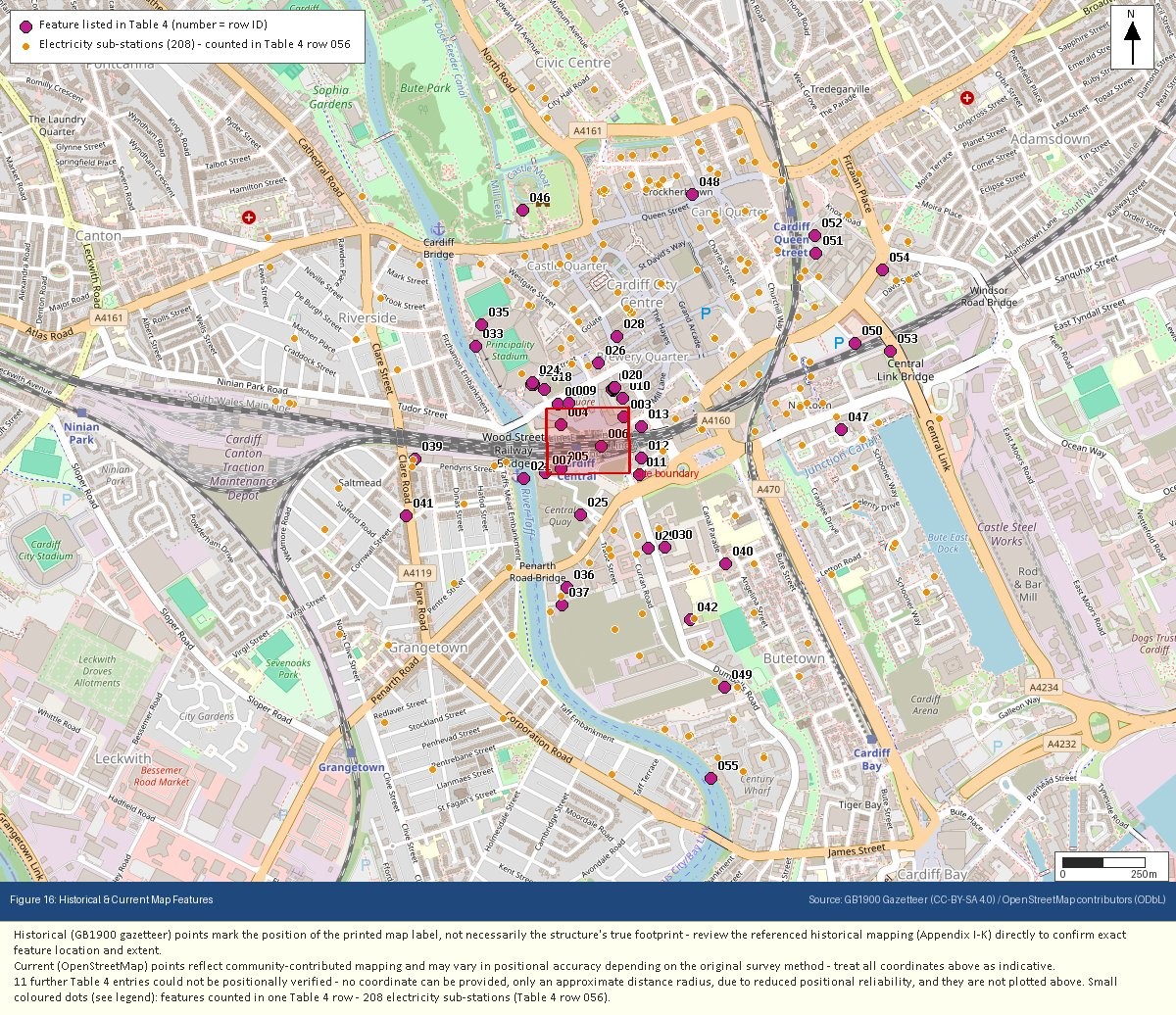Viewport: 1176px width, 1015px height.
Task: Click the 'Sophia Gardens' map label
Action: (331, 97)
